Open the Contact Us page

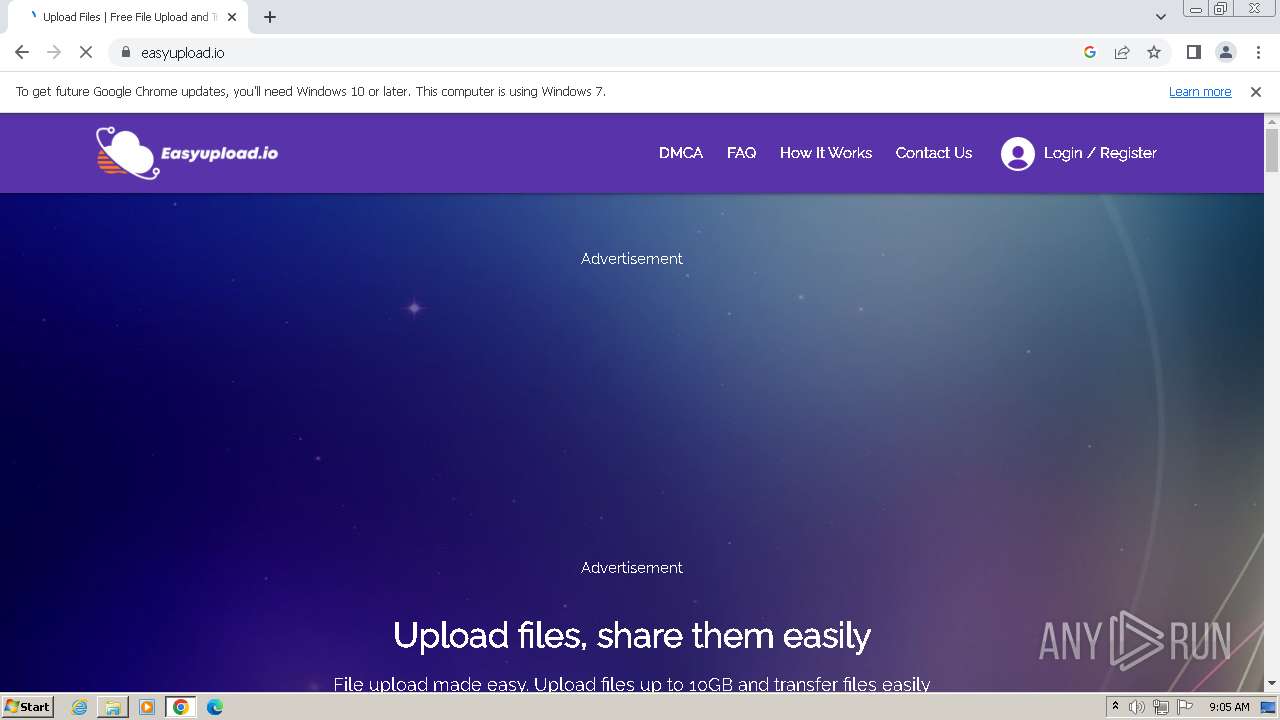click(x=934, y=153)
